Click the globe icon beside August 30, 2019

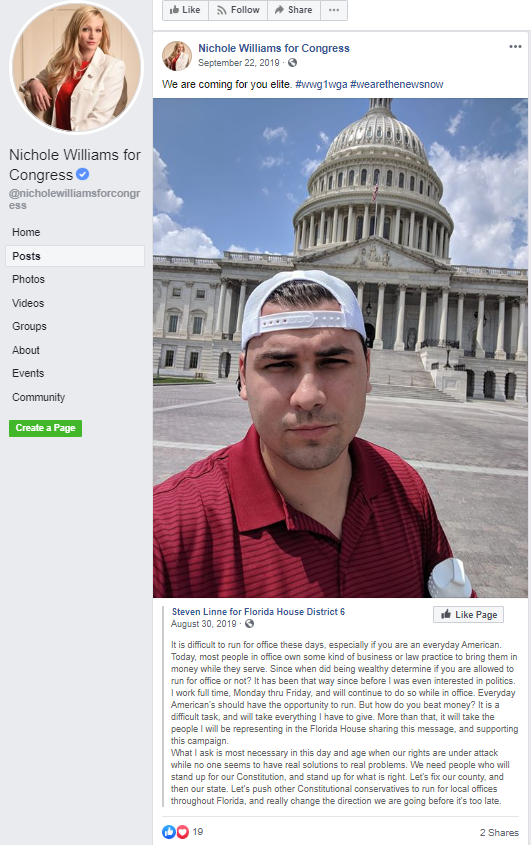[x=249, y=624]
